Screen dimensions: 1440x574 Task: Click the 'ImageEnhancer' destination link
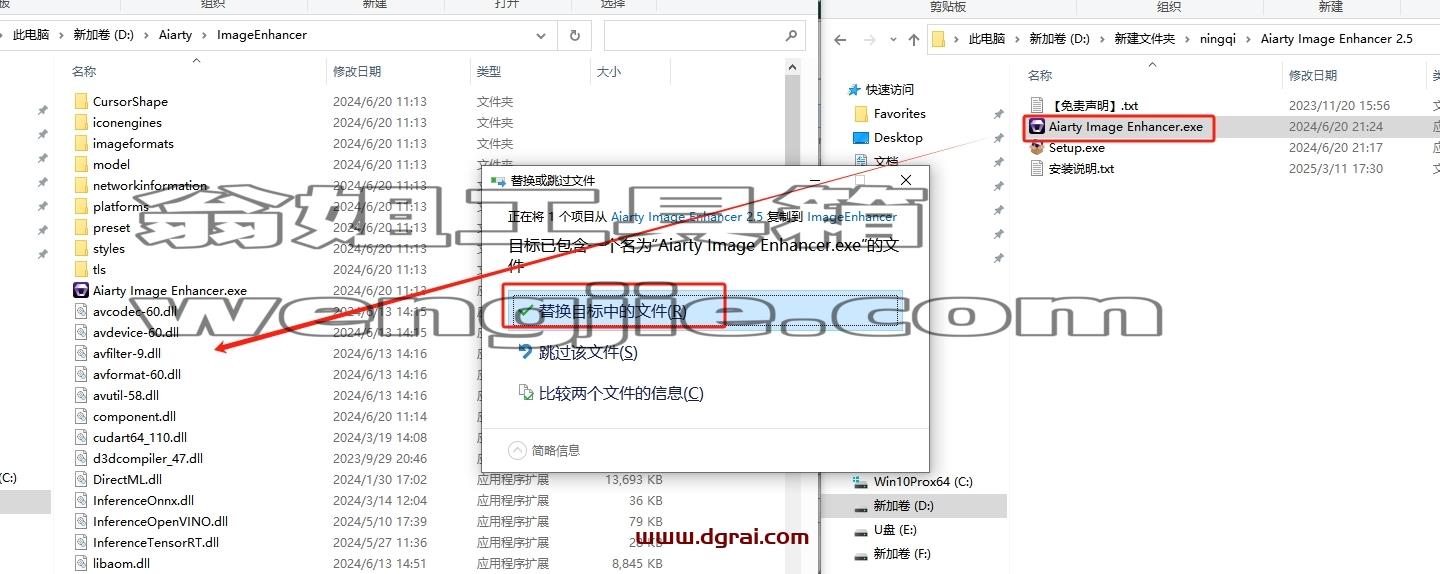[x=852, y=216]
